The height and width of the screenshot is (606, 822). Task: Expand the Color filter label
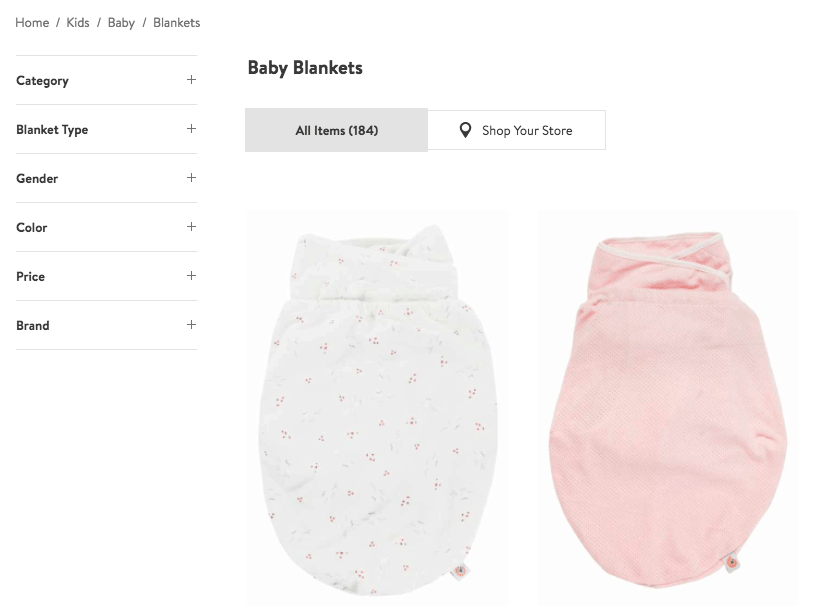coord(32,228)
